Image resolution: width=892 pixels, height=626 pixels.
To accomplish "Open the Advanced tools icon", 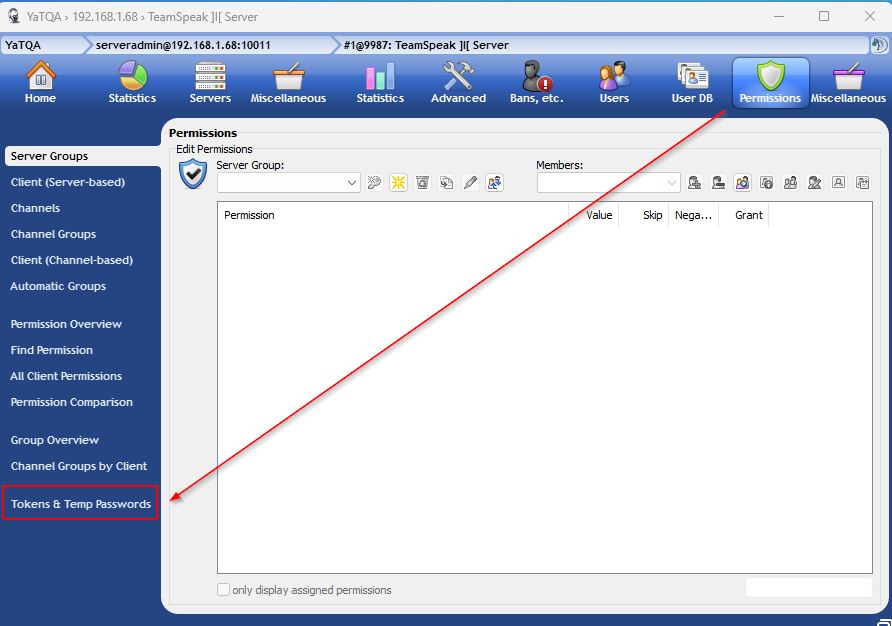I will coord(458,82).
